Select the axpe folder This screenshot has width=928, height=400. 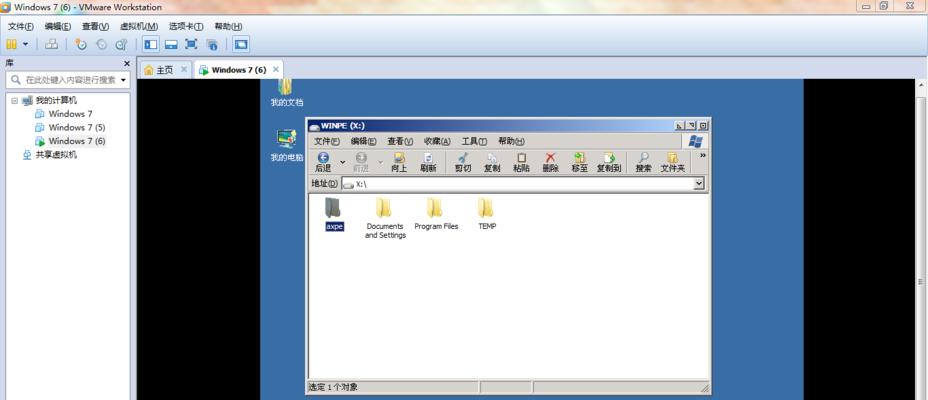(x=334, y=214)
